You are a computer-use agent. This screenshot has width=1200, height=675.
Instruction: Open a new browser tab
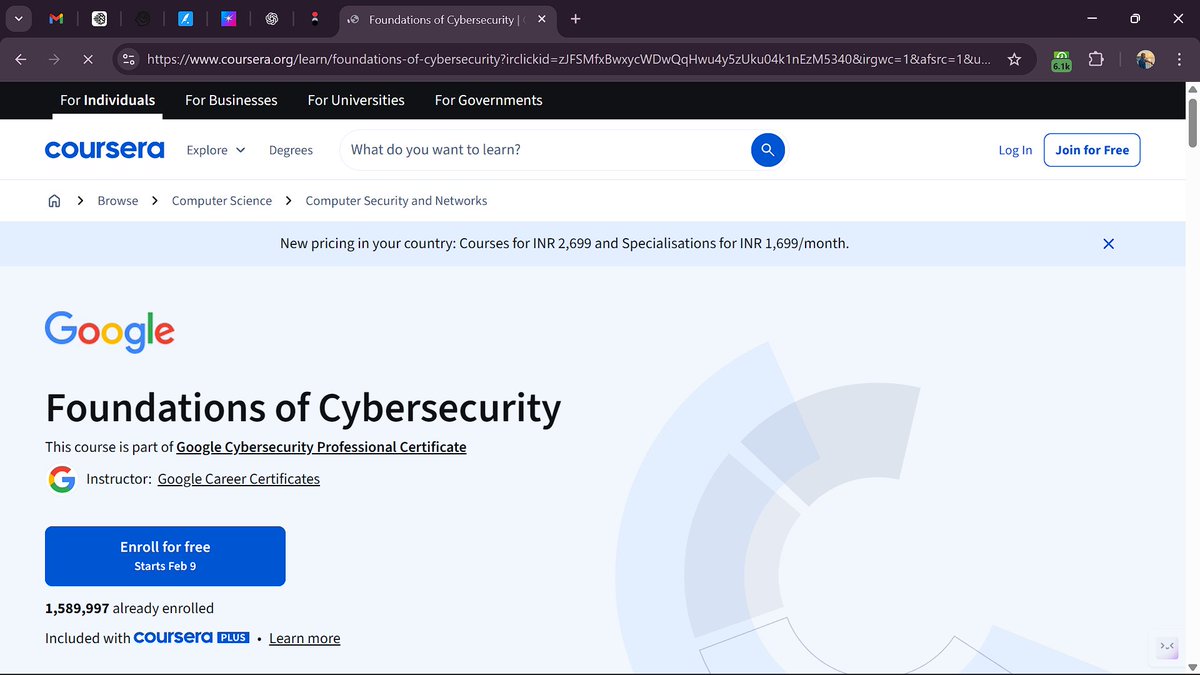pyautogui.click(x=576, y=19)
